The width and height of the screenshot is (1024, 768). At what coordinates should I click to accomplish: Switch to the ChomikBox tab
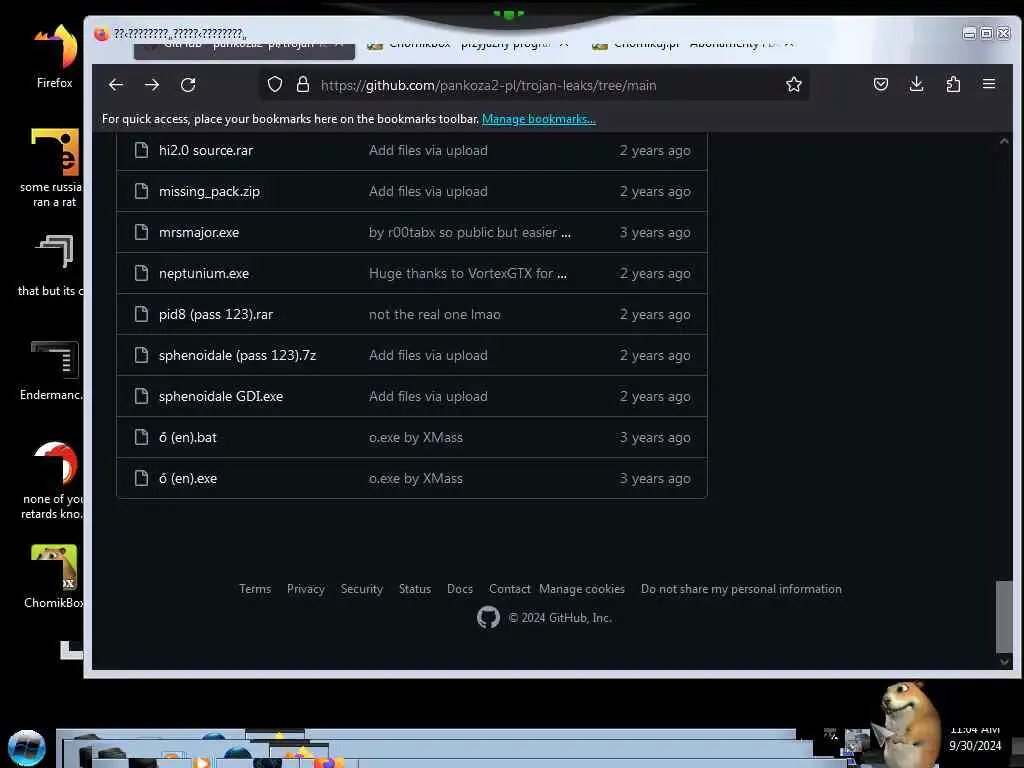[467, 45]
